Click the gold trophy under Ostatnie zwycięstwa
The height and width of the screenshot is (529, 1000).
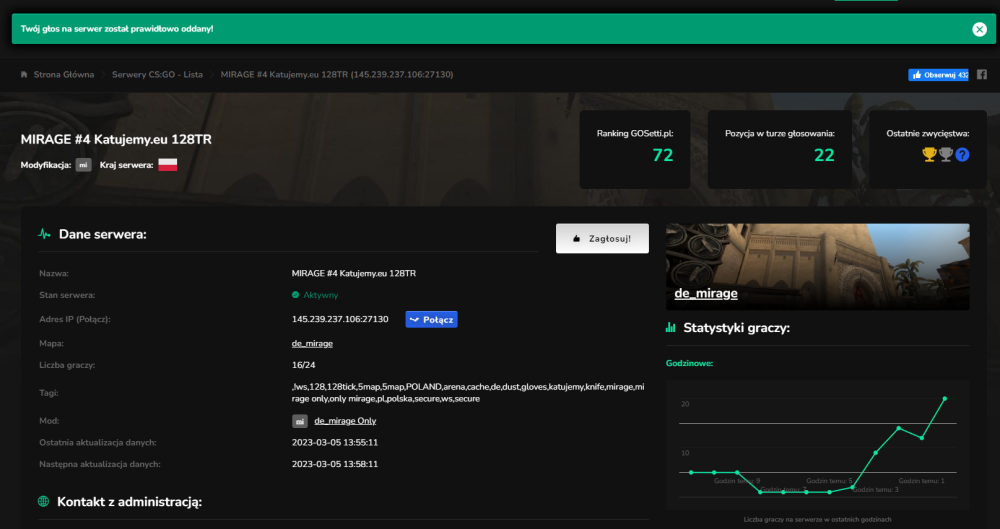[929, 154]
